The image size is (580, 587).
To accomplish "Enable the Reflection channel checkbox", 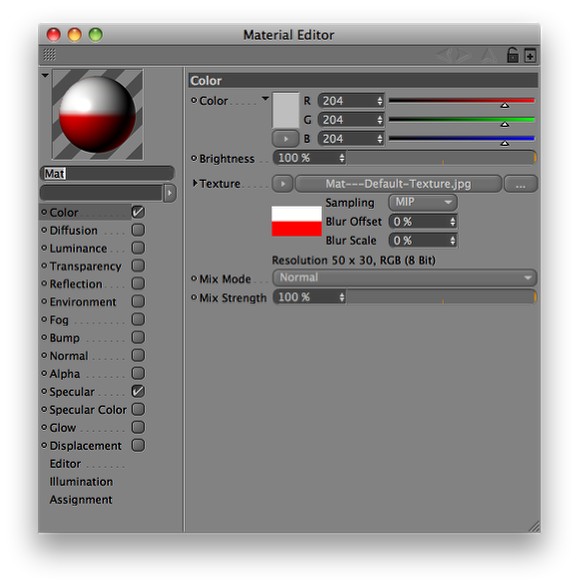I will click(138, 284).
